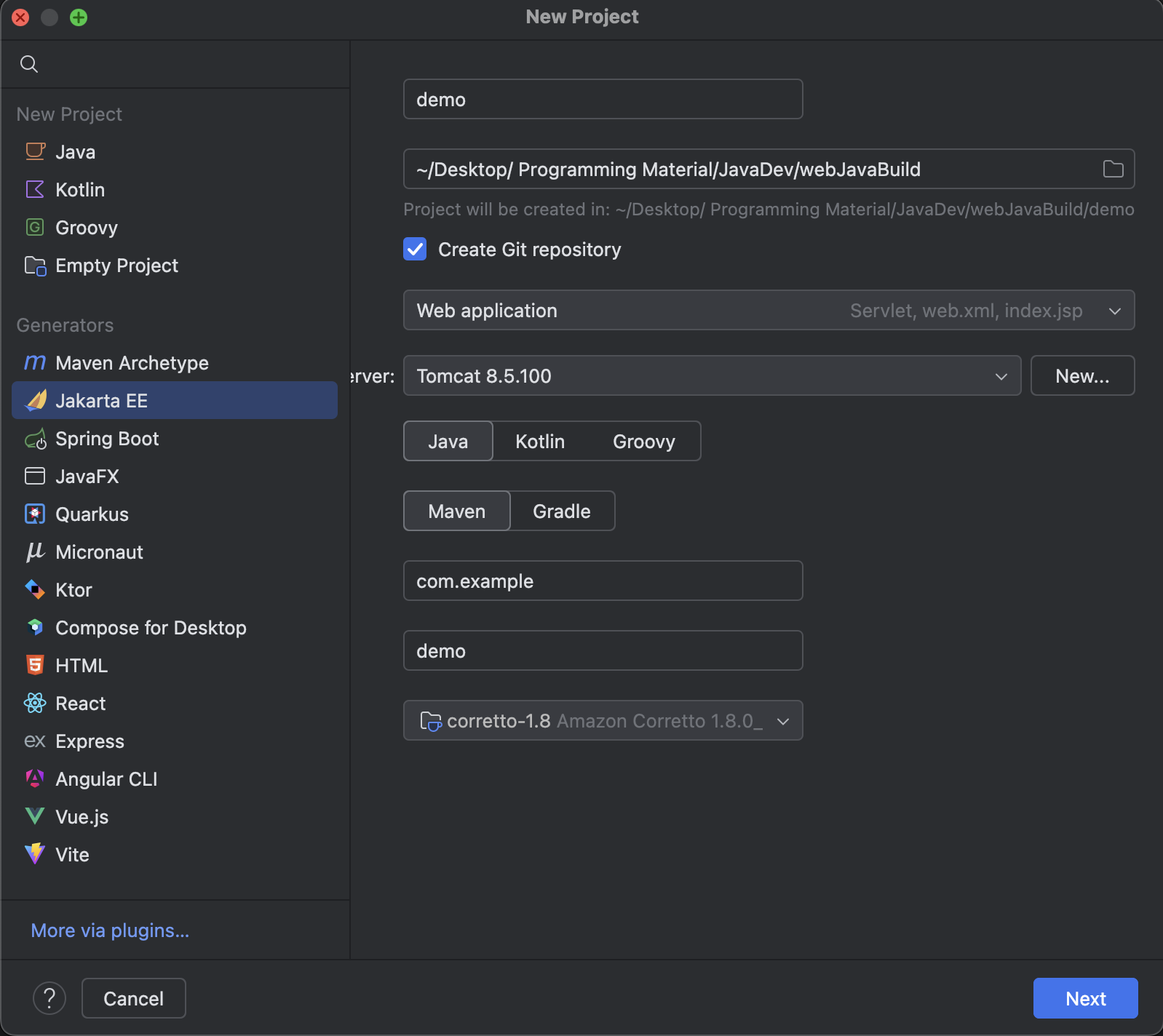Screen dimensions: 1163x1036
Task: Click the HTML5 shield icon
Action: pos(35,665)
